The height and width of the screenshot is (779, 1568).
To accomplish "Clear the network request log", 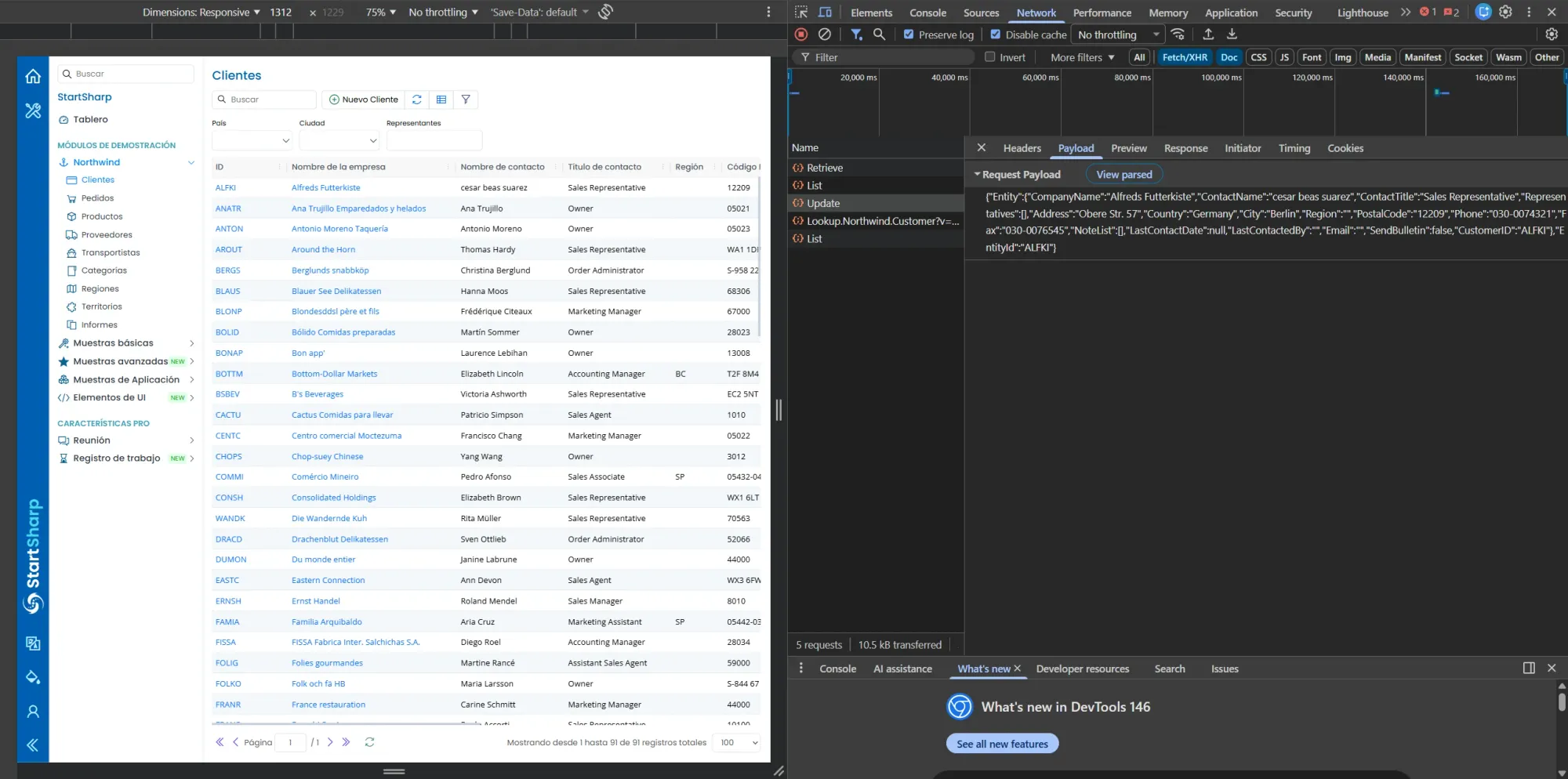I will (x=824, y=34).
